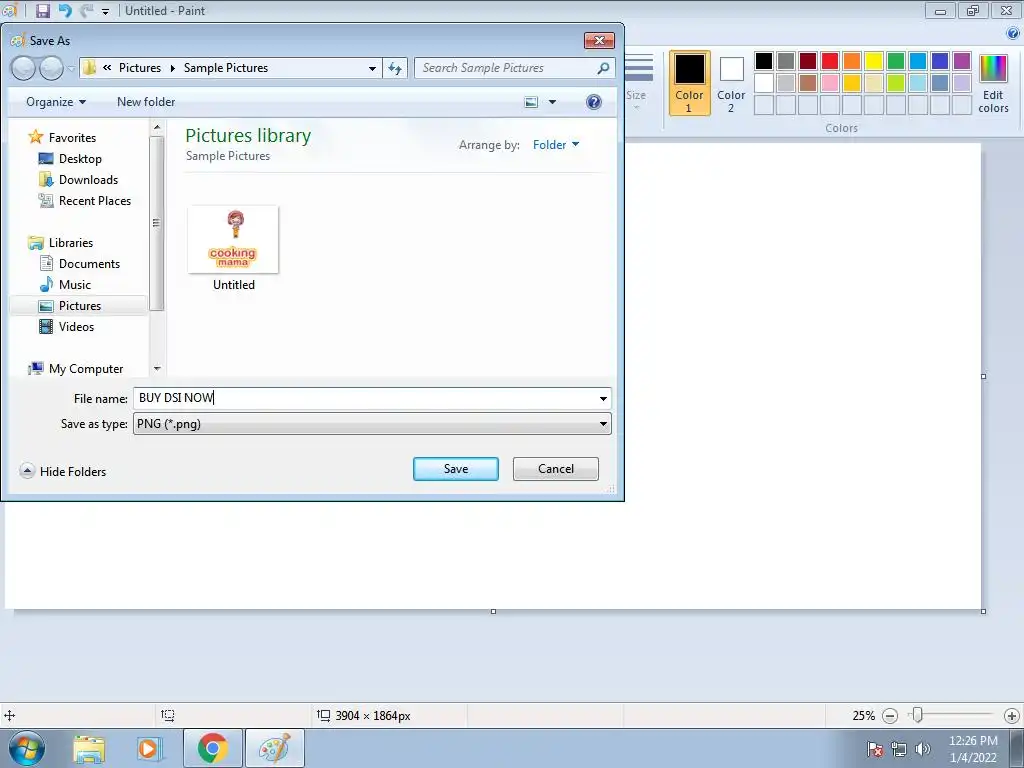Click the Paint Help question mark icon
This screenshot has width=1024, height=768.
coord(1013,34)
